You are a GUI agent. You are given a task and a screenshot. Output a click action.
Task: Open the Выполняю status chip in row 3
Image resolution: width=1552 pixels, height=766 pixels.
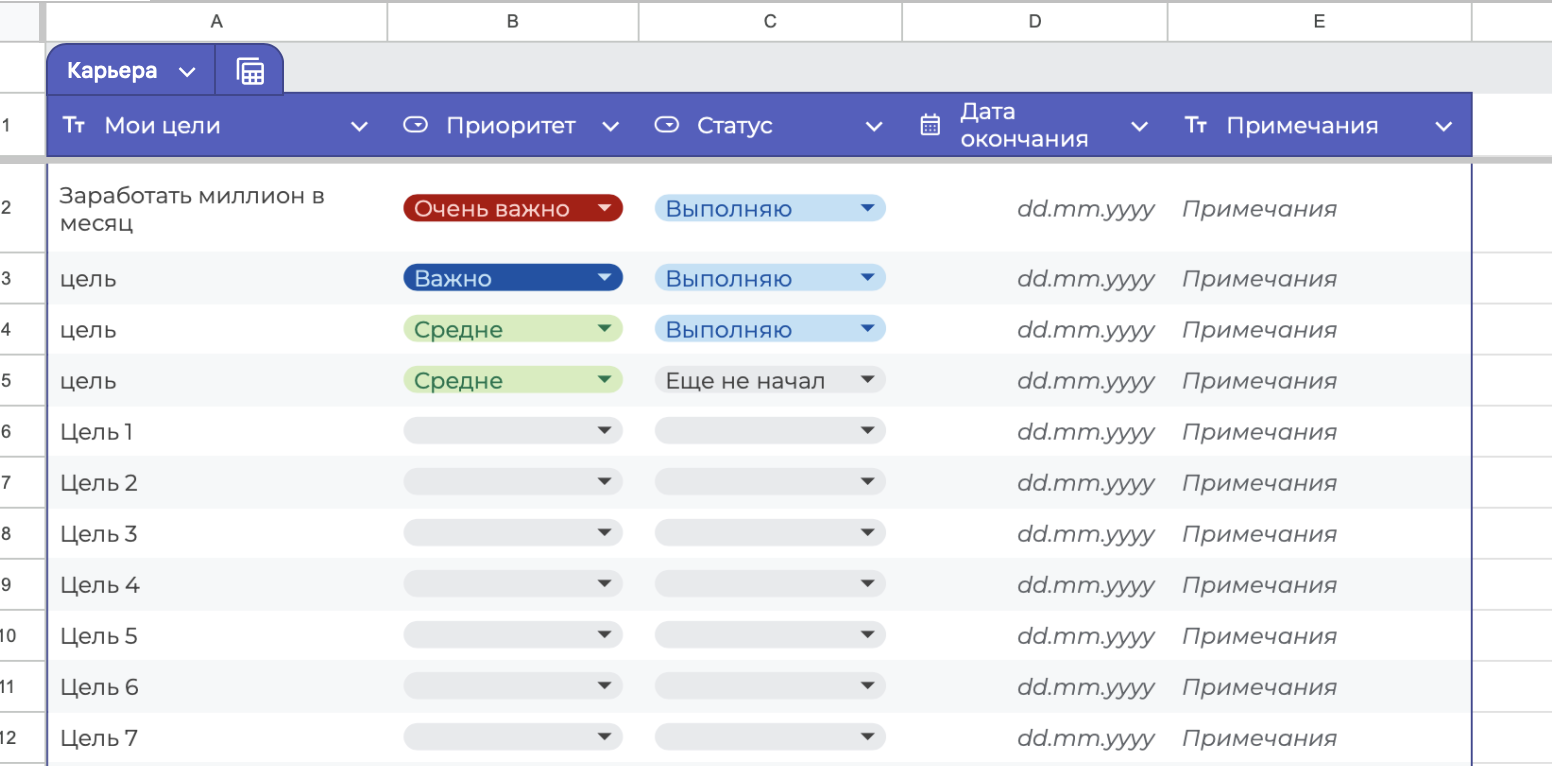(770, 278)
